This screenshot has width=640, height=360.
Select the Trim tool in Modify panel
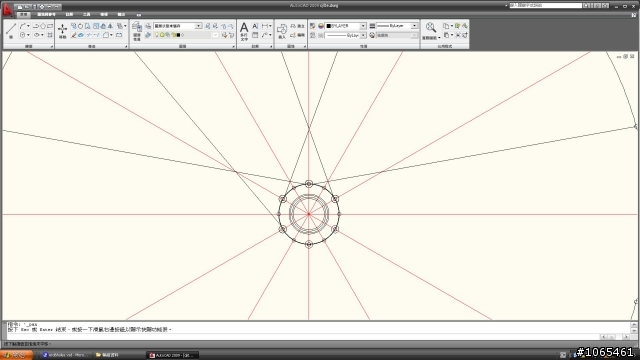point(89,35)
